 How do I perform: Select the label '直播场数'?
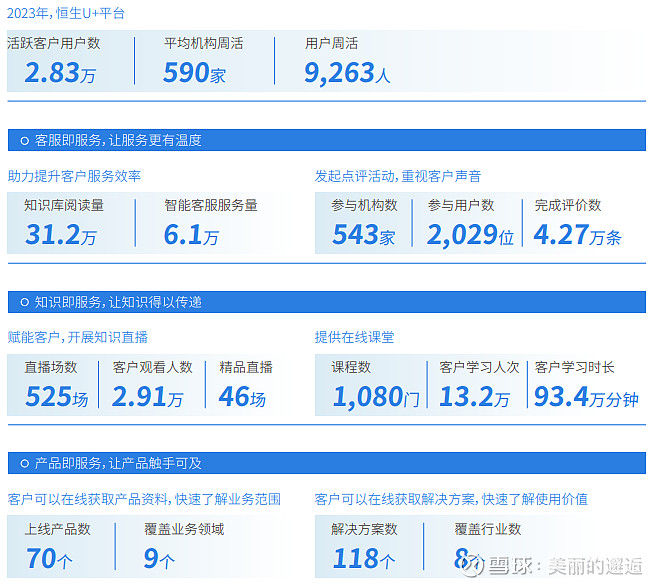[51, 367]
